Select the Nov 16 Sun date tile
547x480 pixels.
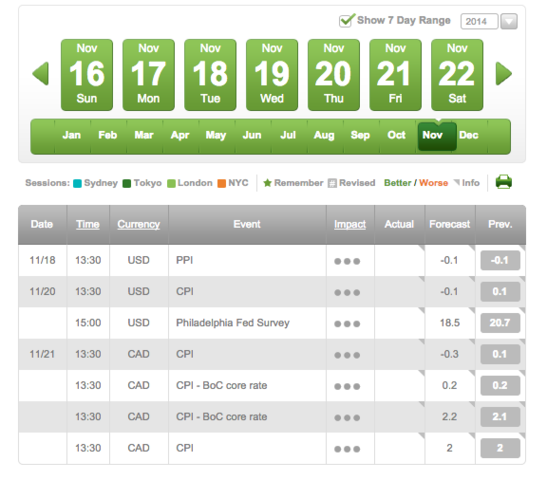[x=87, y=75]
